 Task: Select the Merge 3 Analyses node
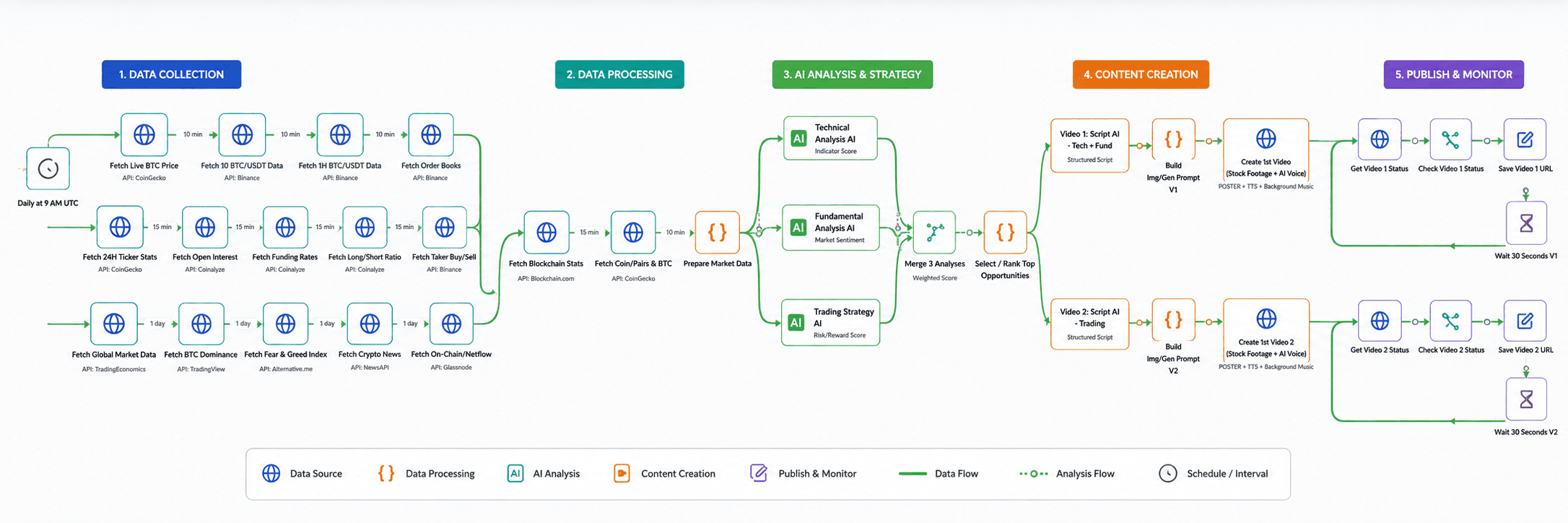click(x=934, y=233)
